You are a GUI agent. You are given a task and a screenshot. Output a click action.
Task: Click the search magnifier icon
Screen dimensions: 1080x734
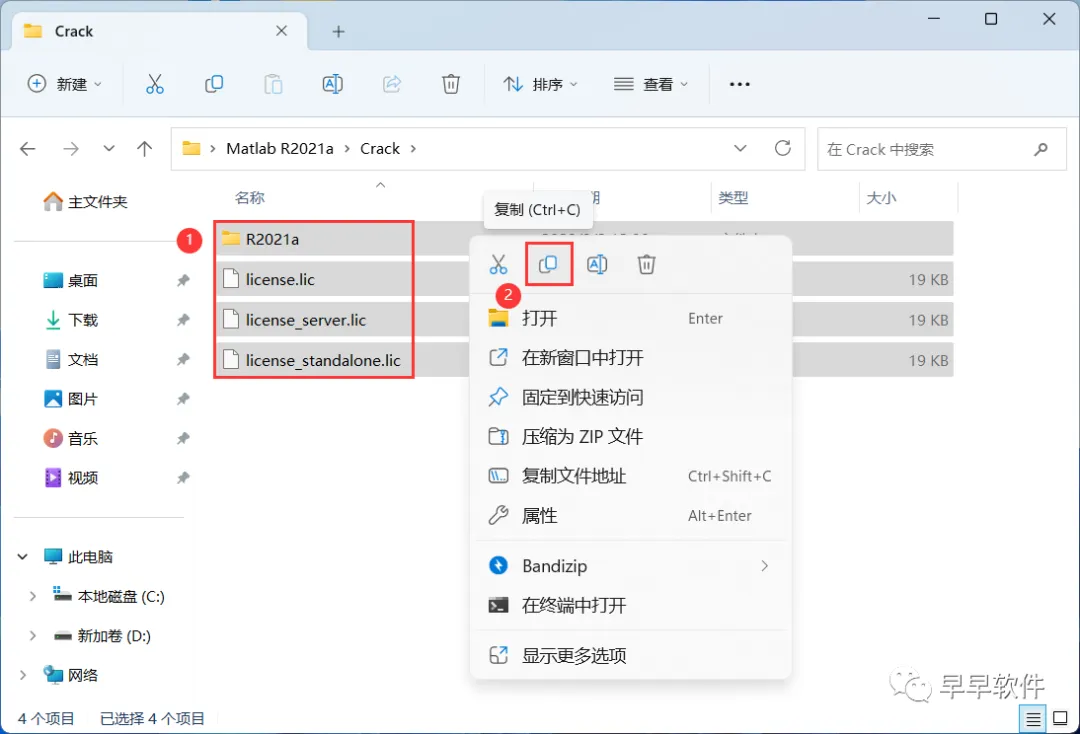(x=1041, y=149)
